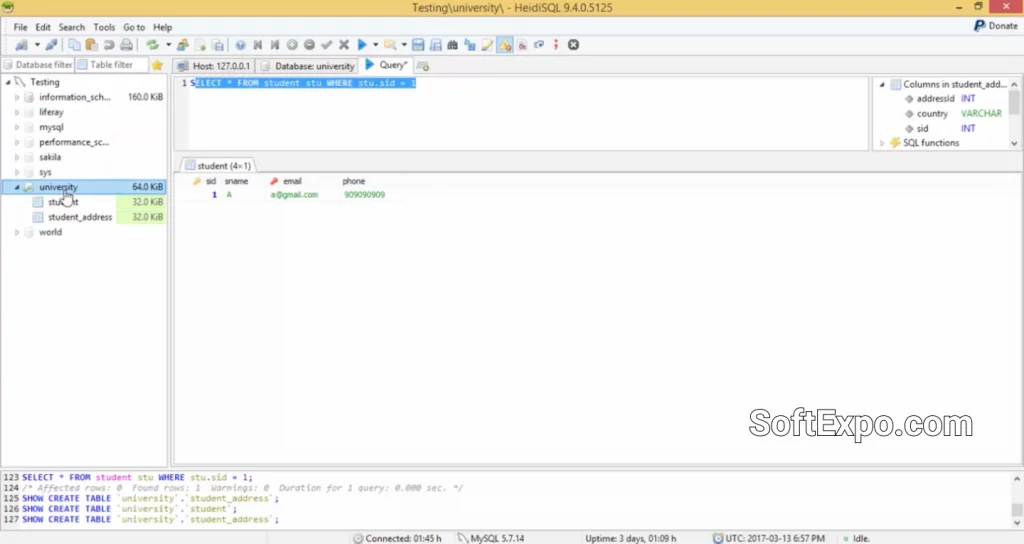1024x544 pixels.
Task: Click the red vertical dots toolbar icon
Action: (x=556, y=45)
